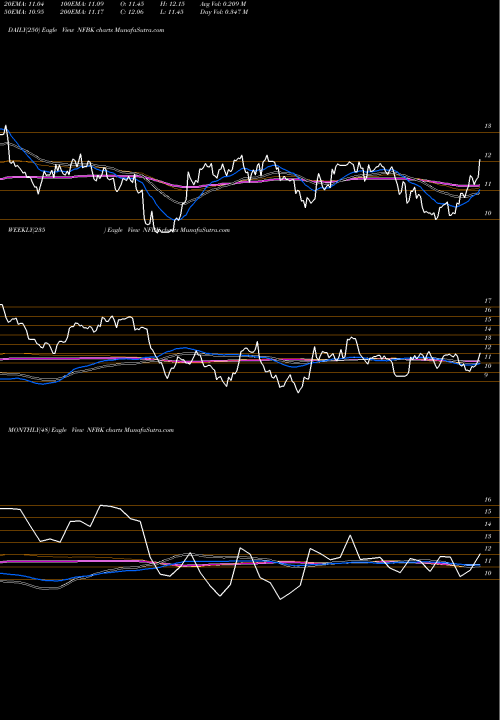Click the high price H: 12.15
This screenshot has width=500, height=720.
pos(172,4)
